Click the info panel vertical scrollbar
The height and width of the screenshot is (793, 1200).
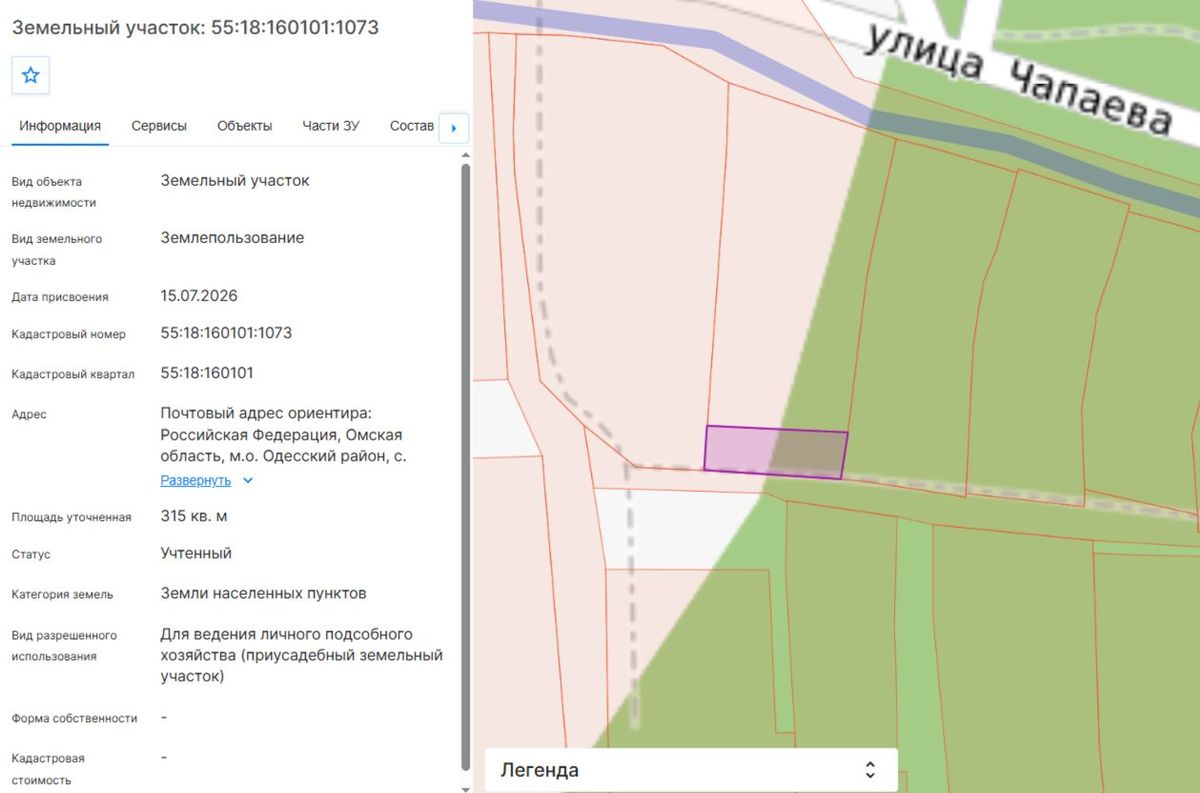(465, 465)
